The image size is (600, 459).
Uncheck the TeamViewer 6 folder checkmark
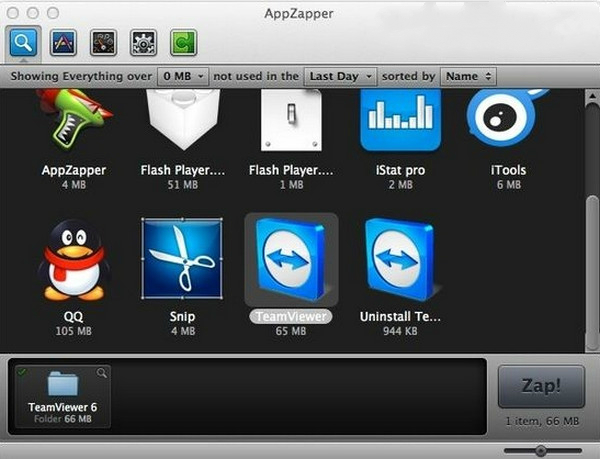(22, 371)
